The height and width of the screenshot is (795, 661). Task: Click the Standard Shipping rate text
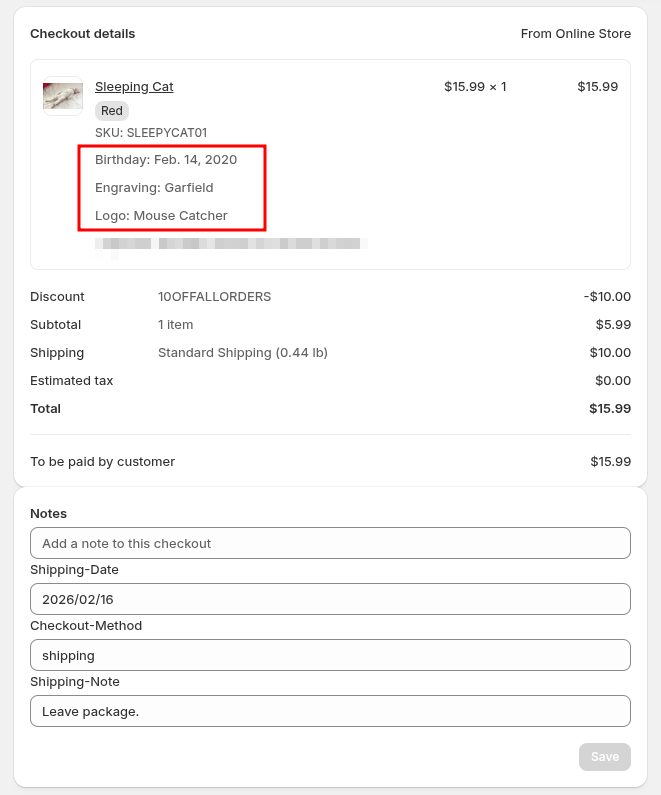click(x=243, y=353)
